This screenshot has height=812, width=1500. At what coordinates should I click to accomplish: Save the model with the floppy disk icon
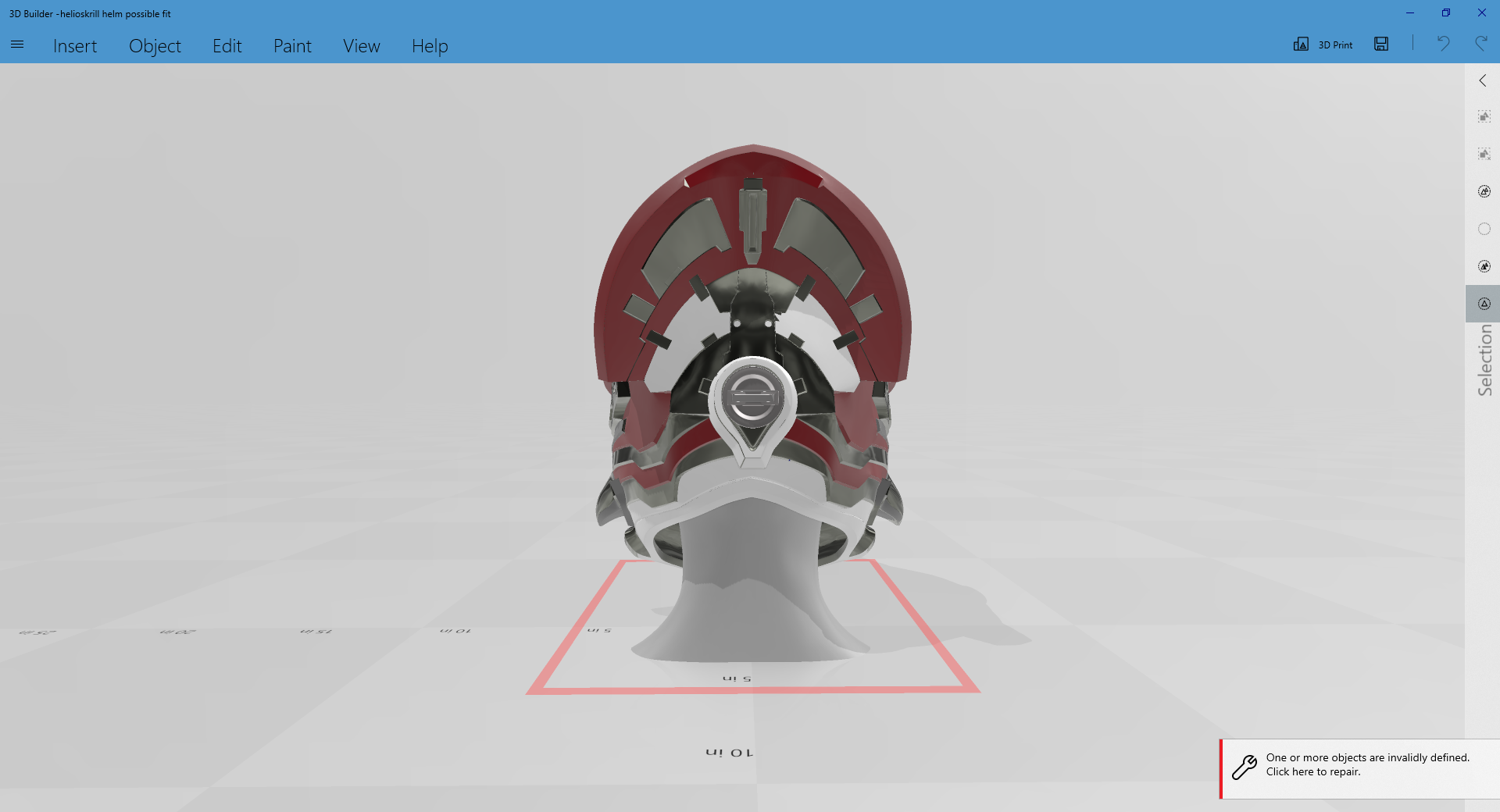click(1381, 45)
